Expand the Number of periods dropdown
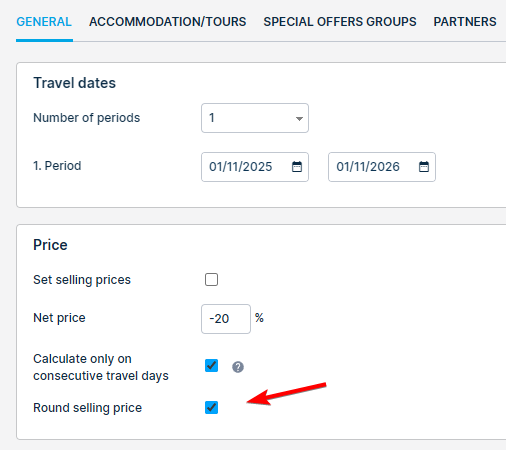Screen dimensions: 506x450 (x=255, y=118)
